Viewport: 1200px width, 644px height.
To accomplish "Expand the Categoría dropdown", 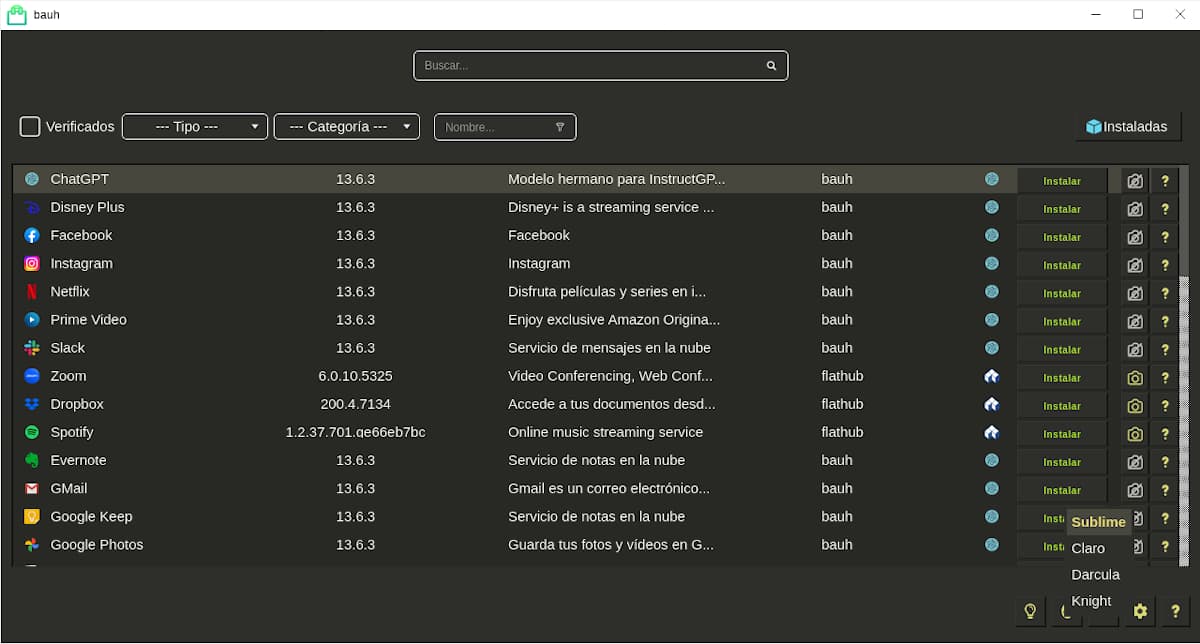I will (x=347, y=127).
